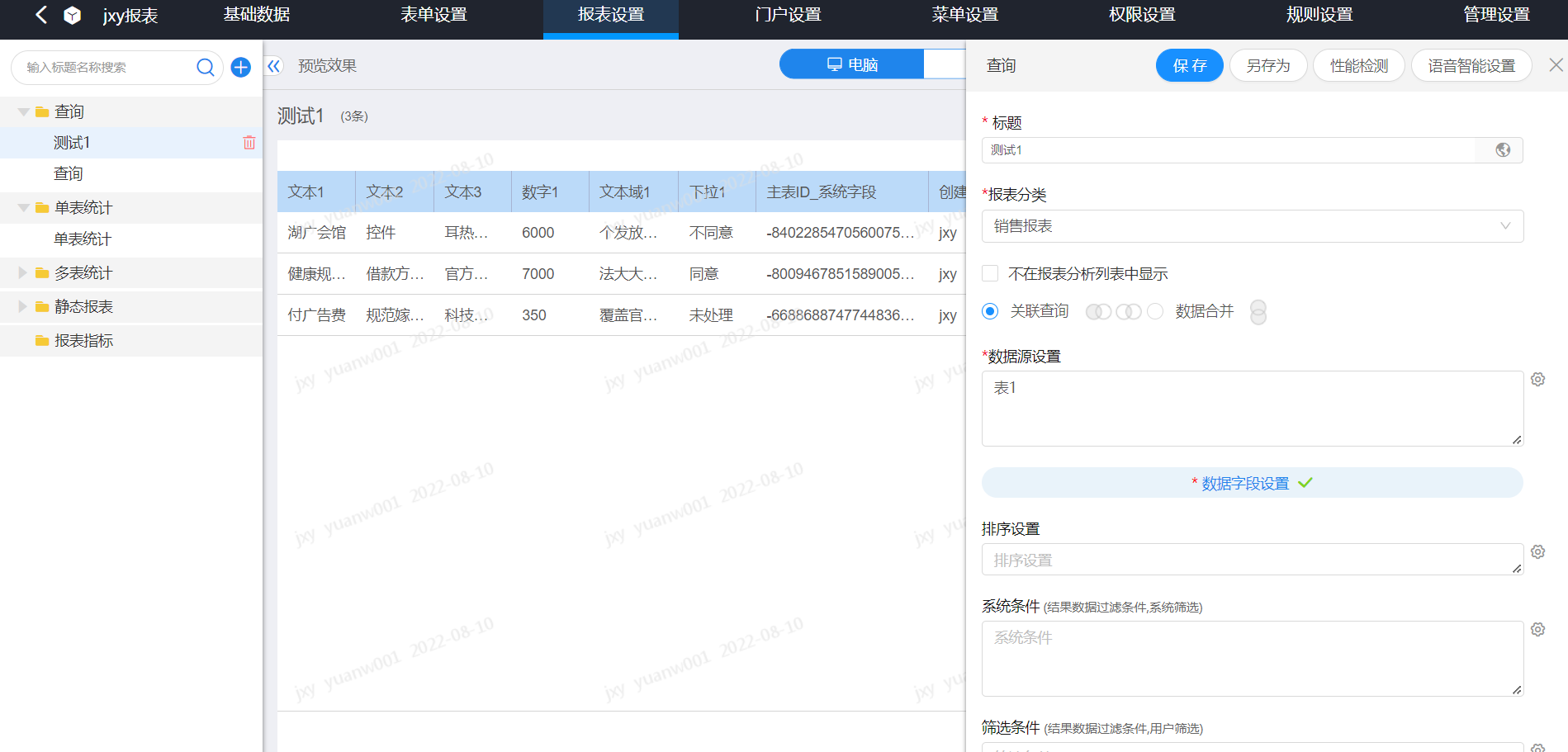
Task: Click the add report plus icon
Action: click(240, 68)
